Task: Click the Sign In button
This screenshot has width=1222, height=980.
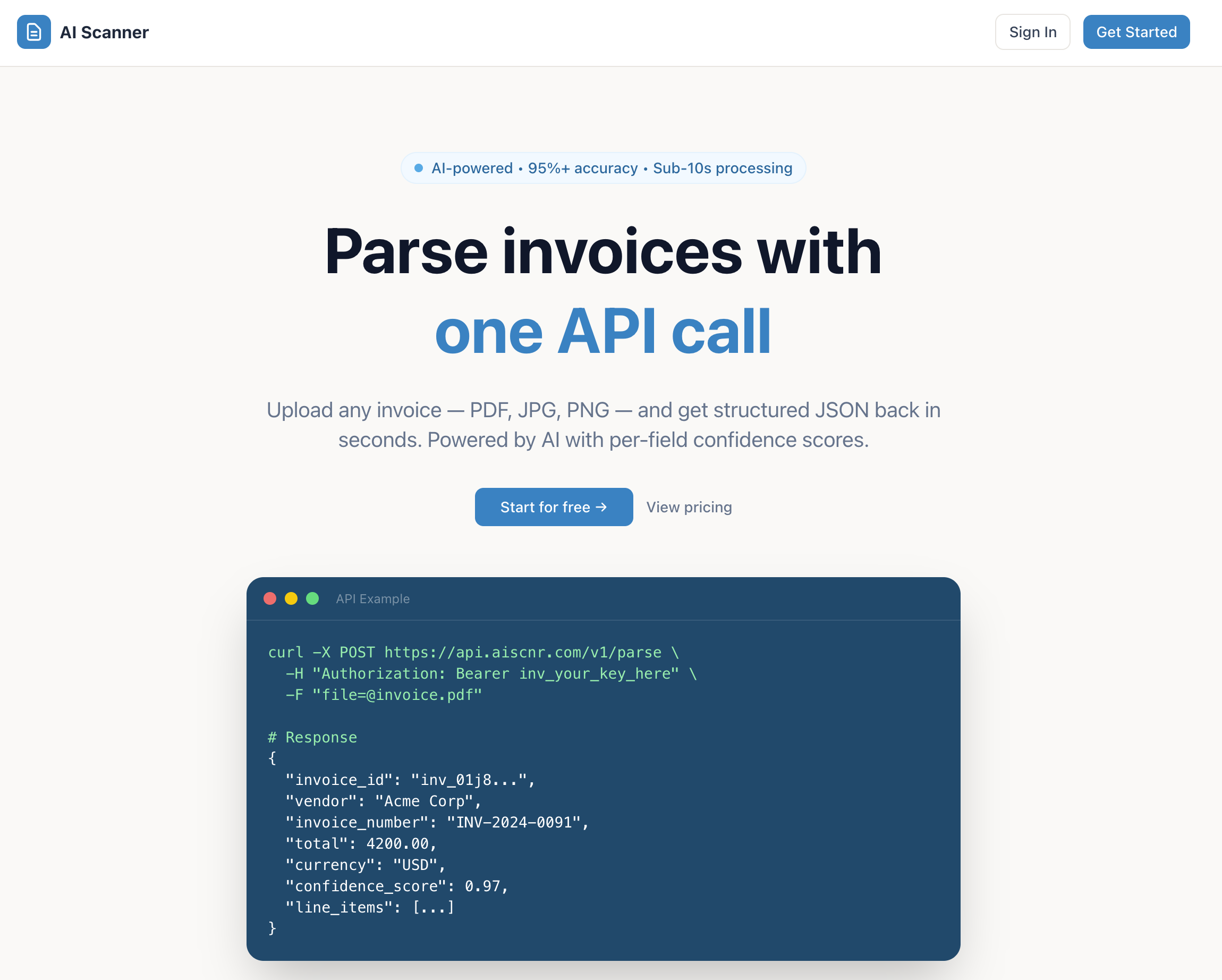Action: pyautogui.click(x=1033, y=32)
